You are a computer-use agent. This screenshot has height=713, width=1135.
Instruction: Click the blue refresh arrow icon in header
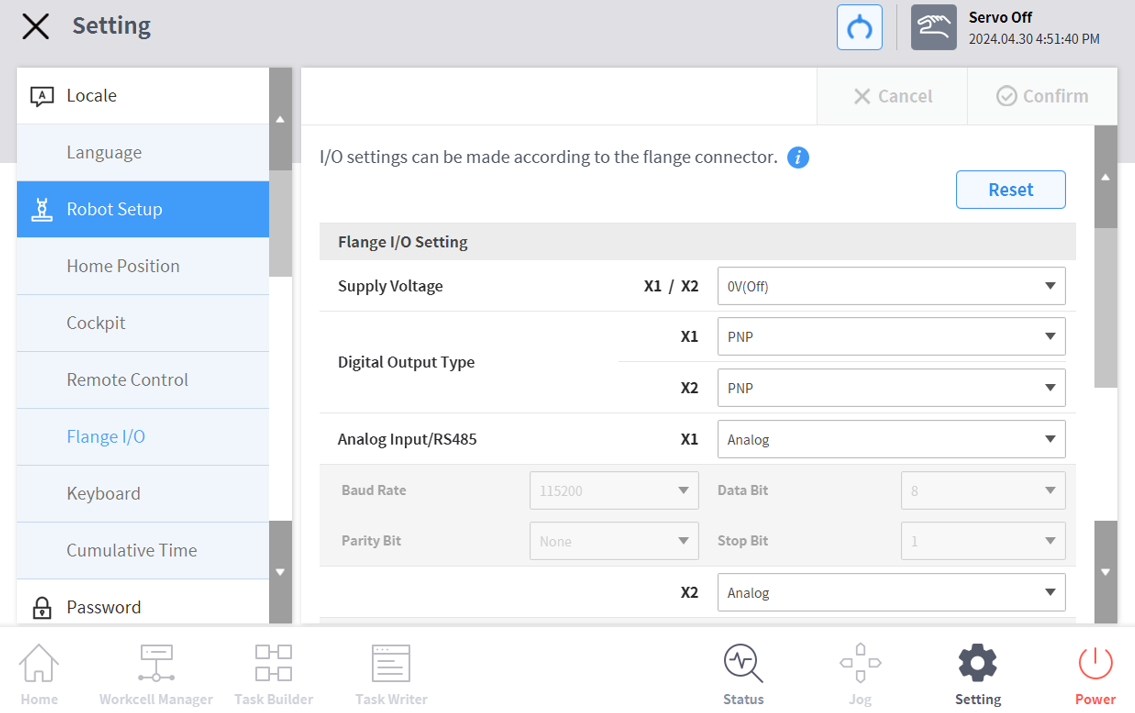[x=859, y=27]
